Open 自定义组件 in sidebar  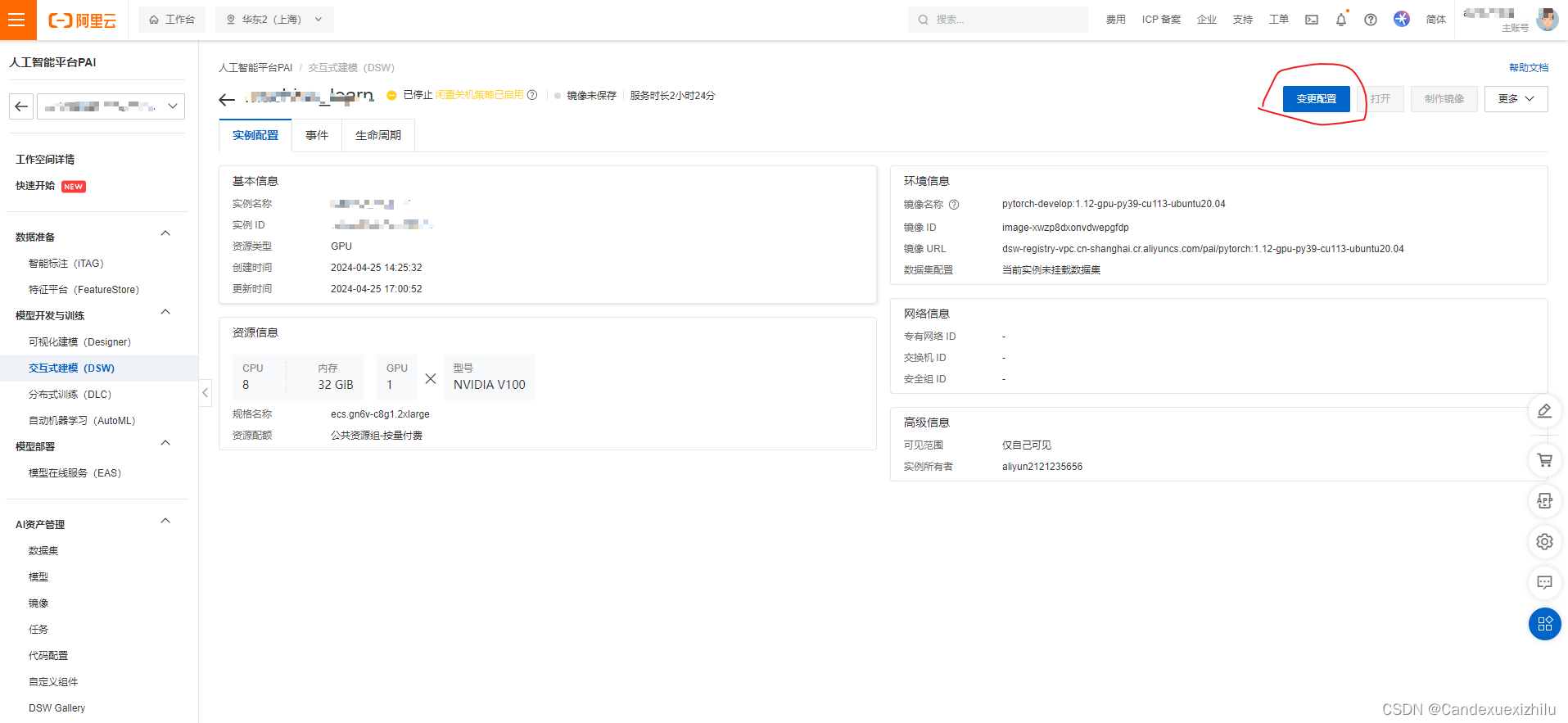[53, 682]
